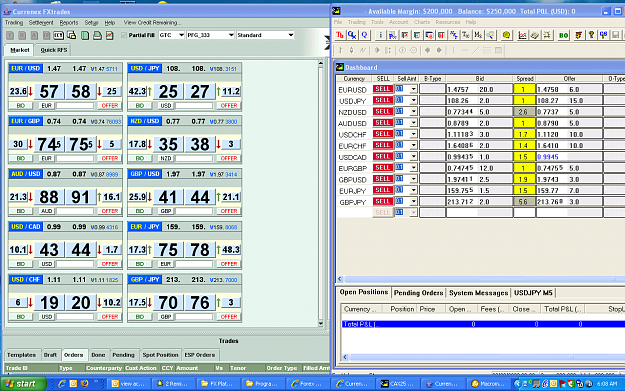The height and width of the screenshot is (391, 625).
Task: Click the printer icon in FXtrades toolbar
Action: [x=97, y=35]
